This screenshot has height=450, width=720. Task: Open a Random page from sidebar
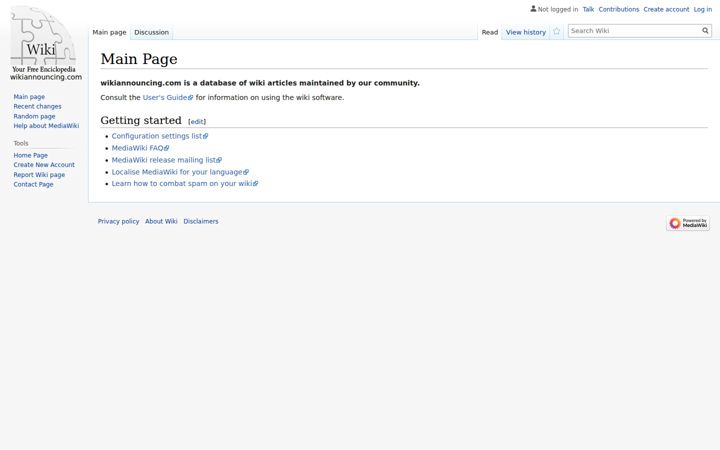(34, 116)
